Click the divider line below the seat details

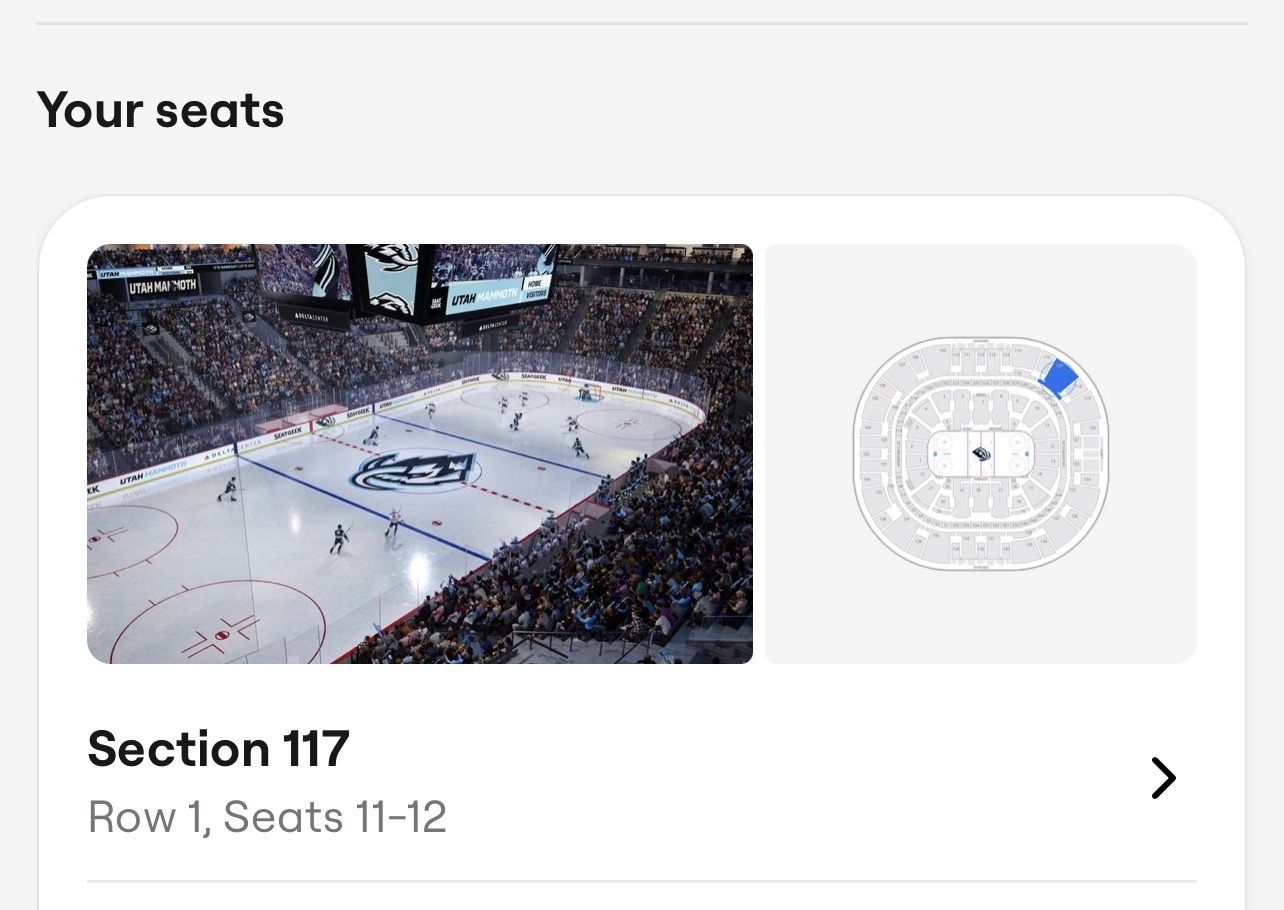click(x=641, y=881)
